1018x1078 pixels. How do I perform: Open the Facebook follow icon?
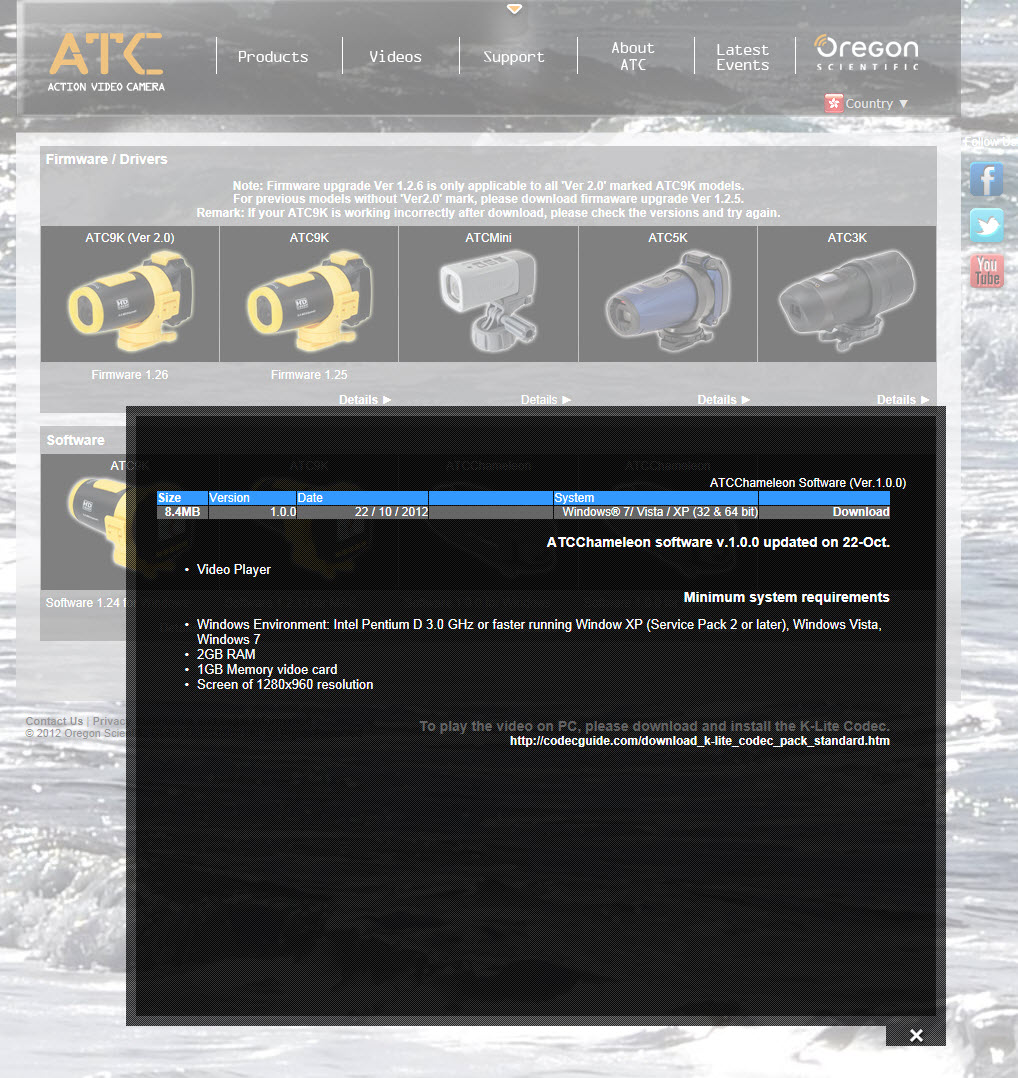(x=986, y=179)
